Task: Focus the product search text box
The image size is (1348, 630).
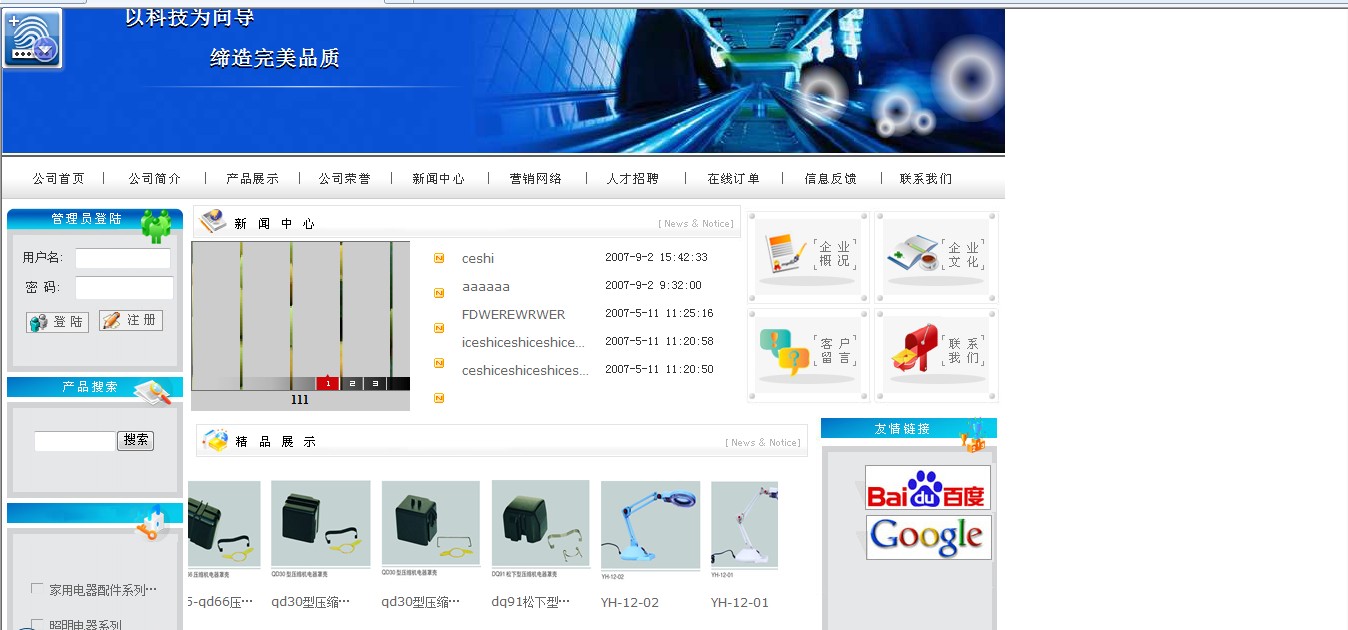Action: (75, 441)
